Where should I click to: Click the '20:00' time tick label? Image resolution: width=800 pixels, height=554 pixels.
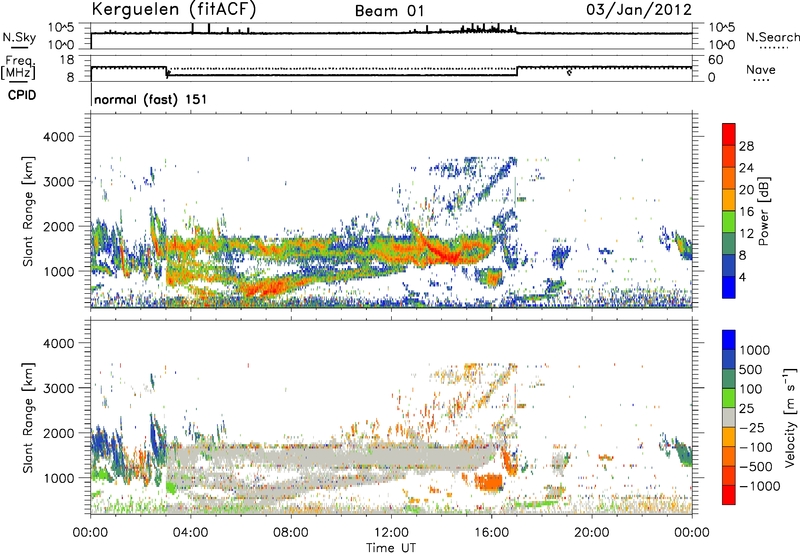[591, 533]
